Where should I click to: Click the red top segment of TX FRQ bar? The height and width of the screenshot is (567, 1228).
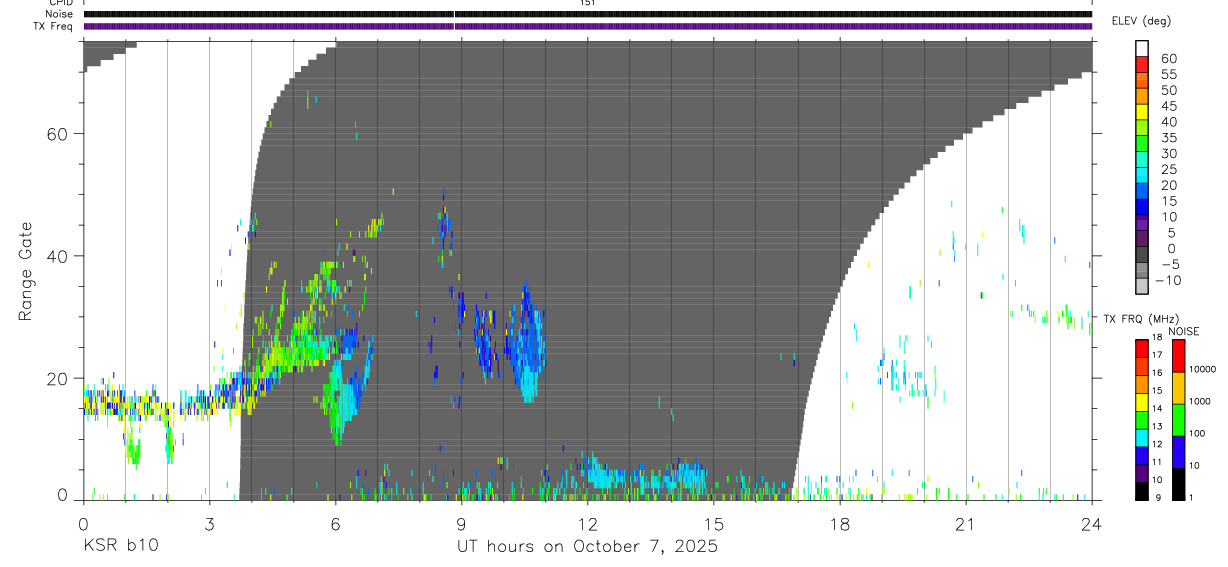(1142, 349)
